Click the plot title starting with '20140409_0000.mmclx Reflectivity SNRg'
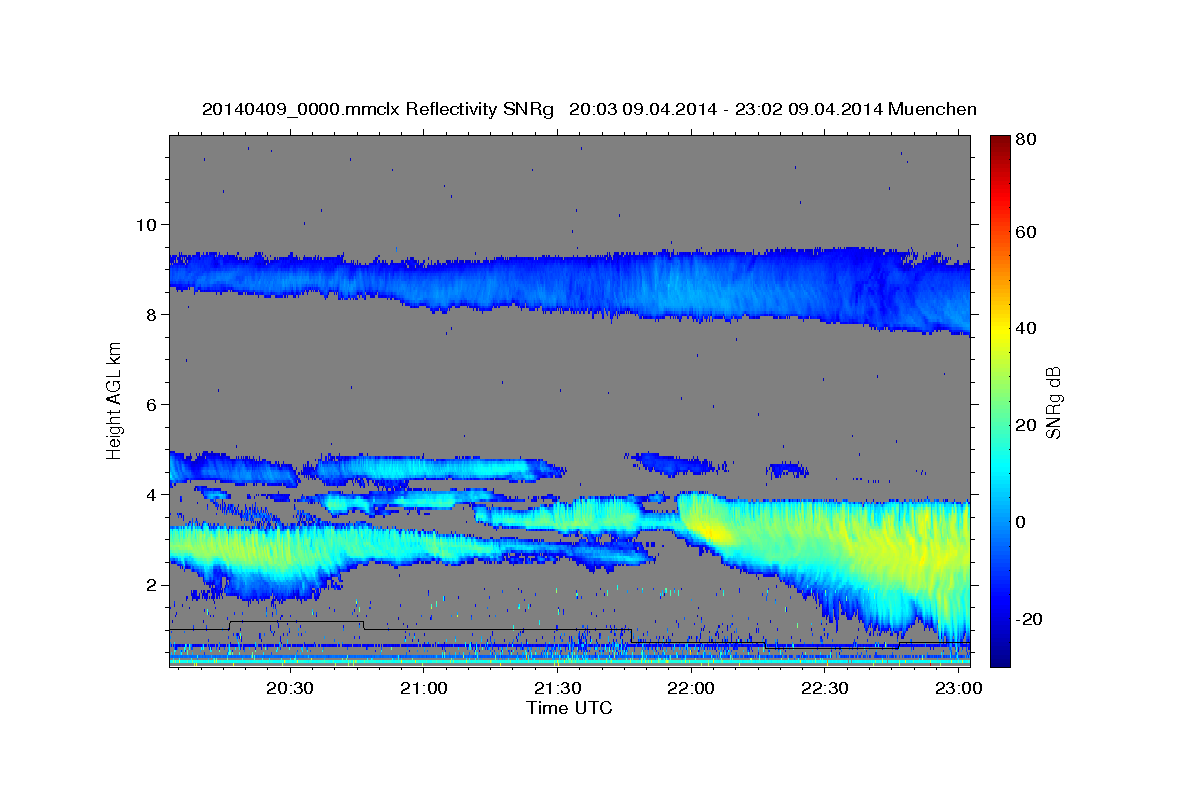Viewport: 1200px width, 800px height. [589, 109]
